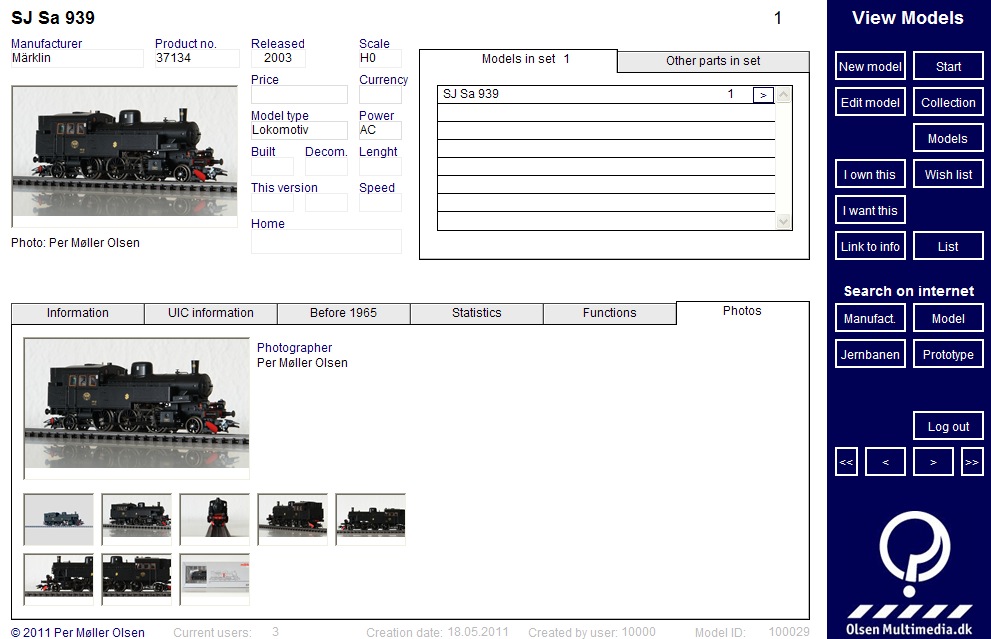Click the List button
The width and height of the screenshot is (991, 639).
click(948, 246)
